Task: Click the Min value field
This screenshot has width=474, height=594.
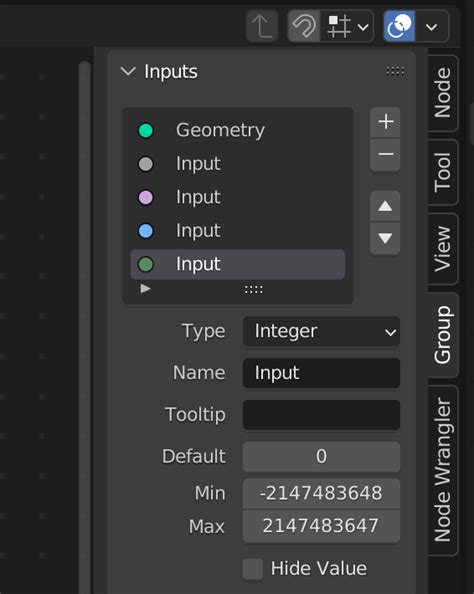Action: pos(321,494)
